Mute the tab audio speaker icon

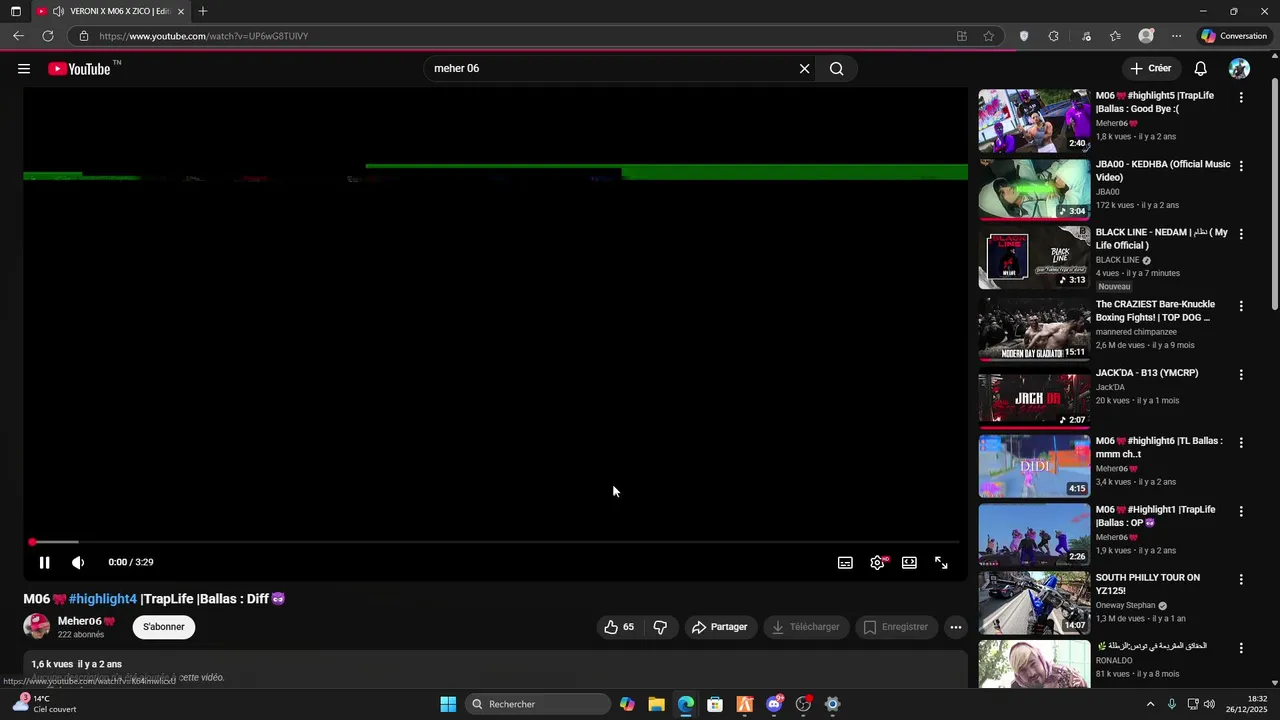click(x=58, y=11)
